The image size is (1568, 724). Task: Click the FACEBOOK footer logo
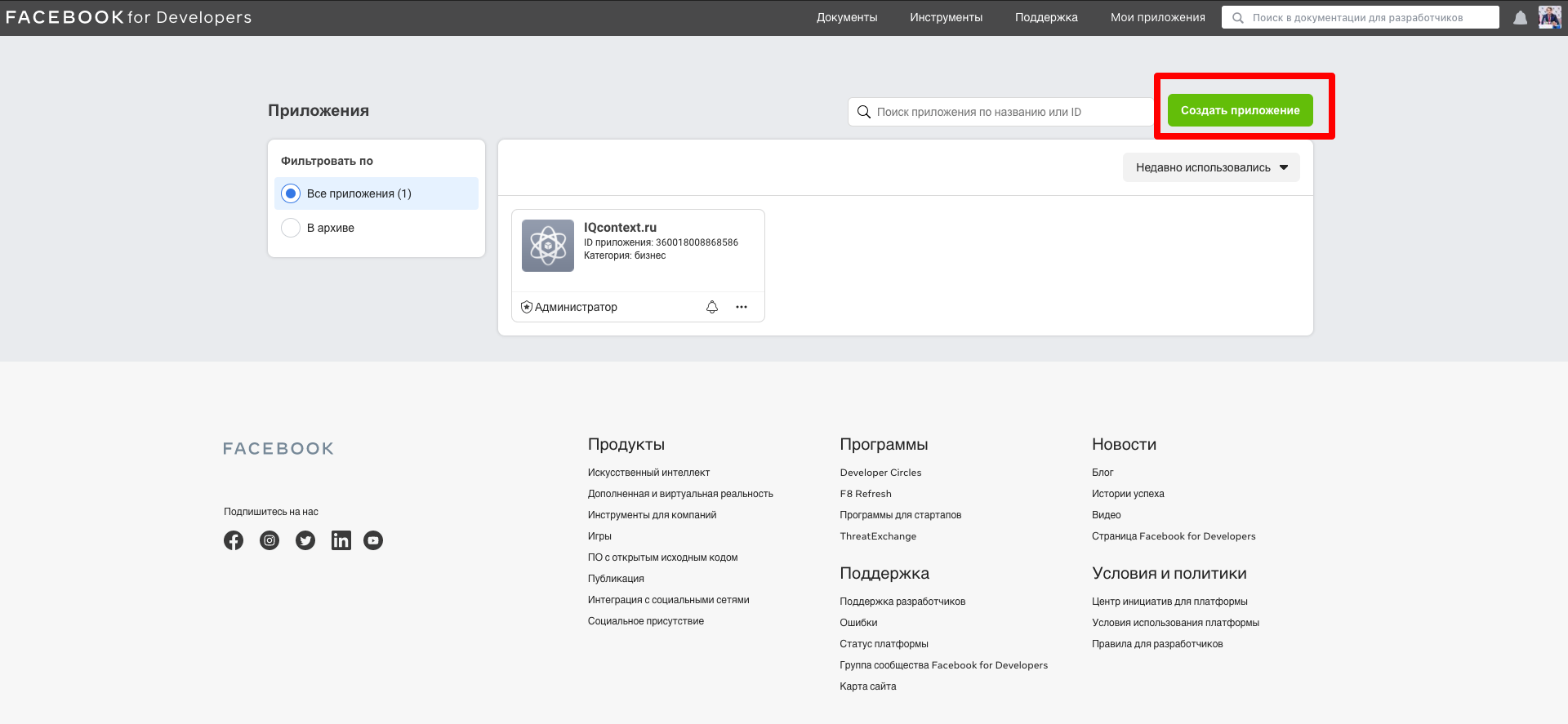click(278, 449)
